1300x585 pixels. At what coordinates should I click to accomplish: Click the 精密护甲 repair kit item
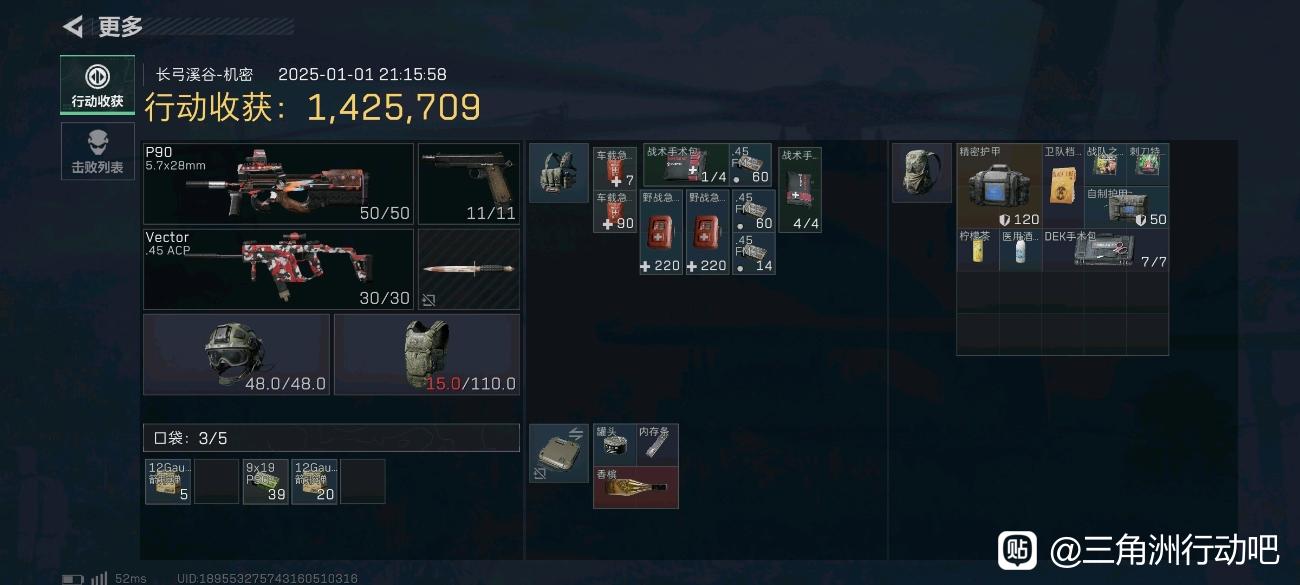[999, 186]
